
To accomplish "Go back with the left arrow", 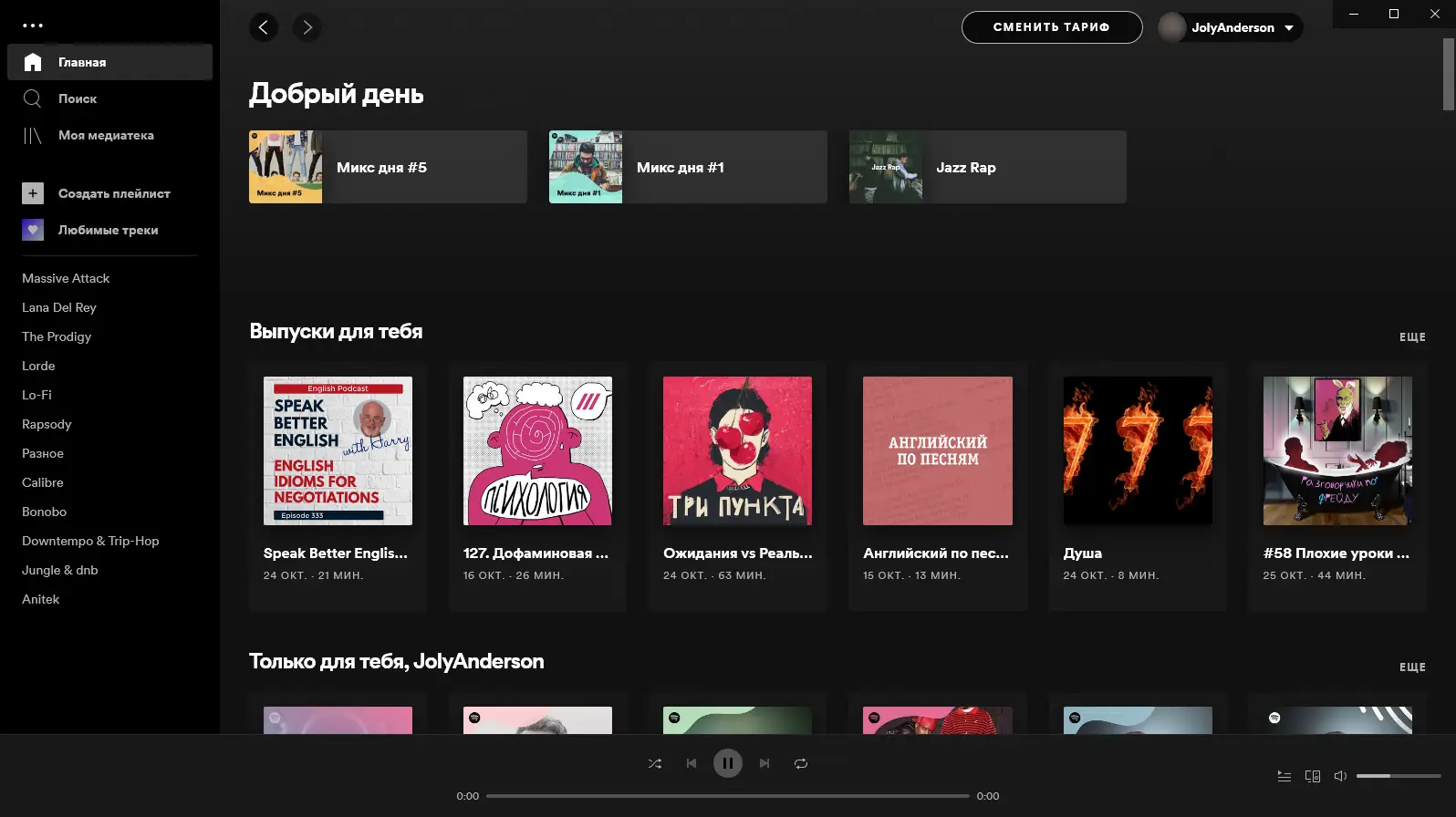I will click(x=264, y=27).
